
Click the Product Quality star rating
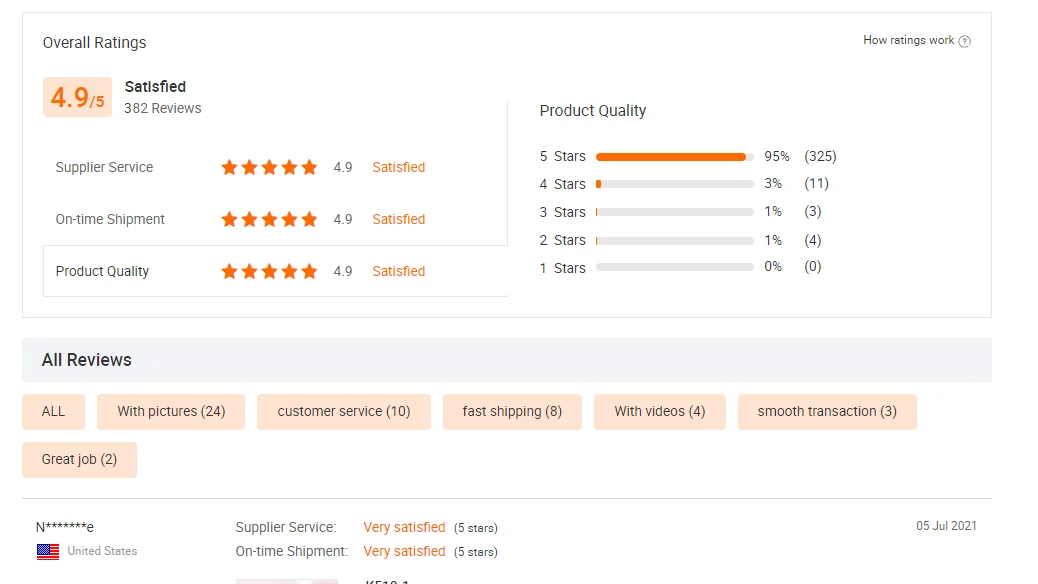[269, 271]
